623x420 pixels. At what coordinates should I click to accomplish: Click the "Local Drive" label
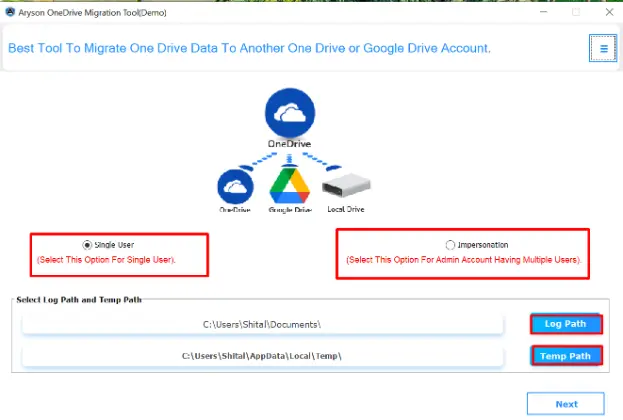coord(346,209)
